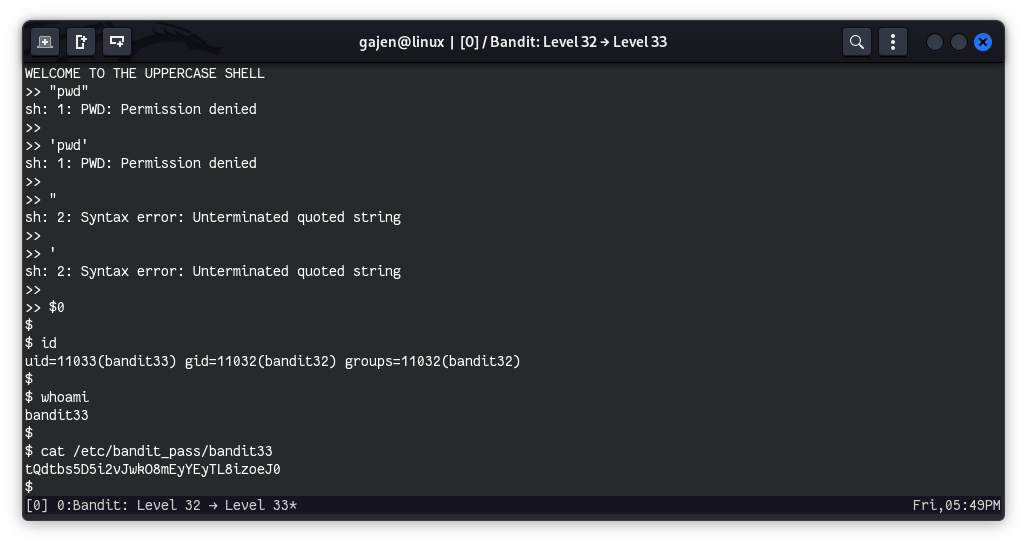
Task: Click the empty last '$' prompt line
Action: click(x=29, y=487)
